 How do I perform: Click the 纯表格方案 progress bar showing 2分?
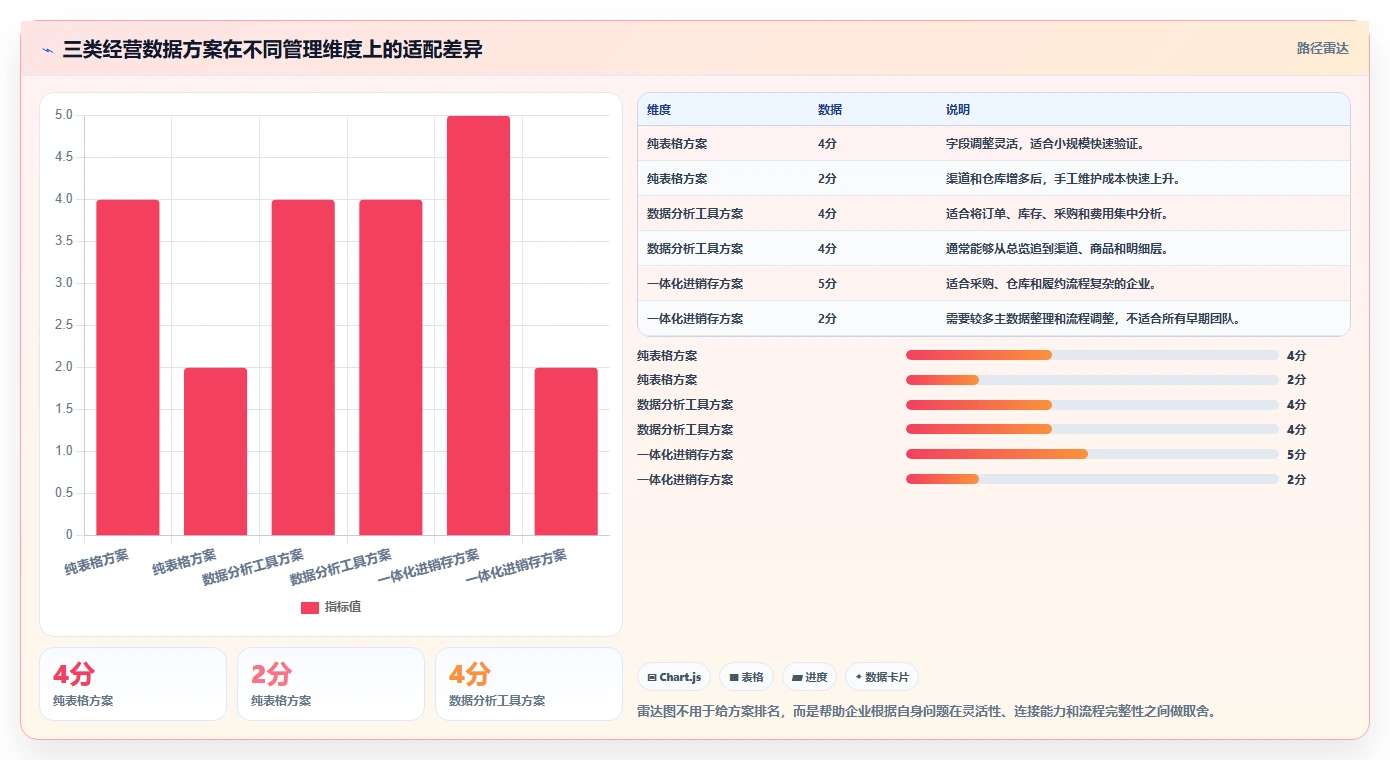(x=1092, y=380)
